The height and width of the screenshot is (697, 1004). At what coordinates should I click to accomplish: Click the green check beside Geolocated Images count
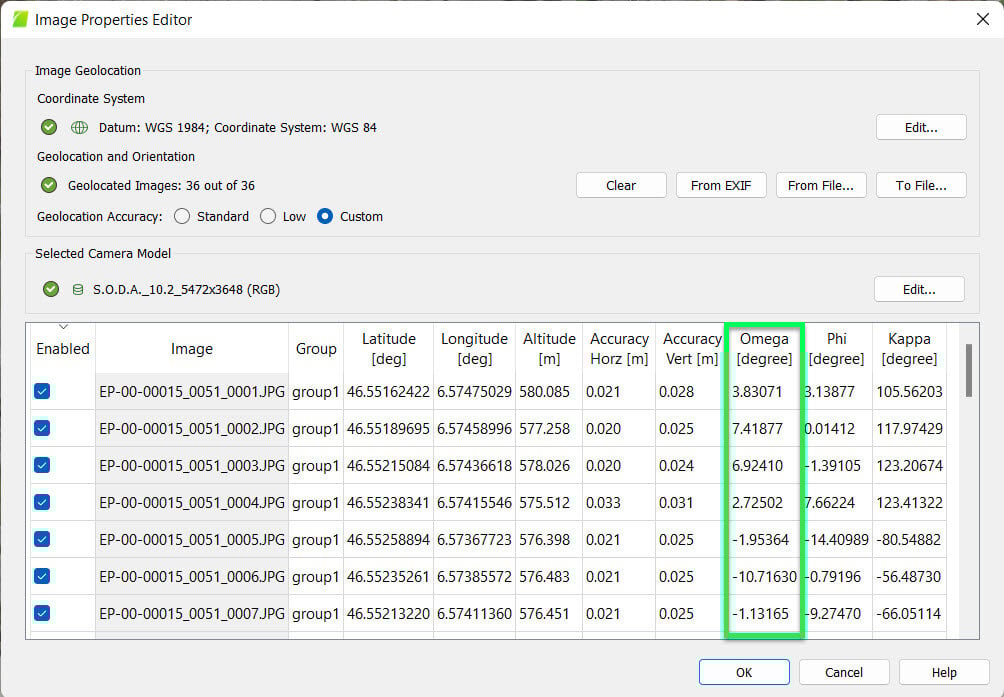48,185
